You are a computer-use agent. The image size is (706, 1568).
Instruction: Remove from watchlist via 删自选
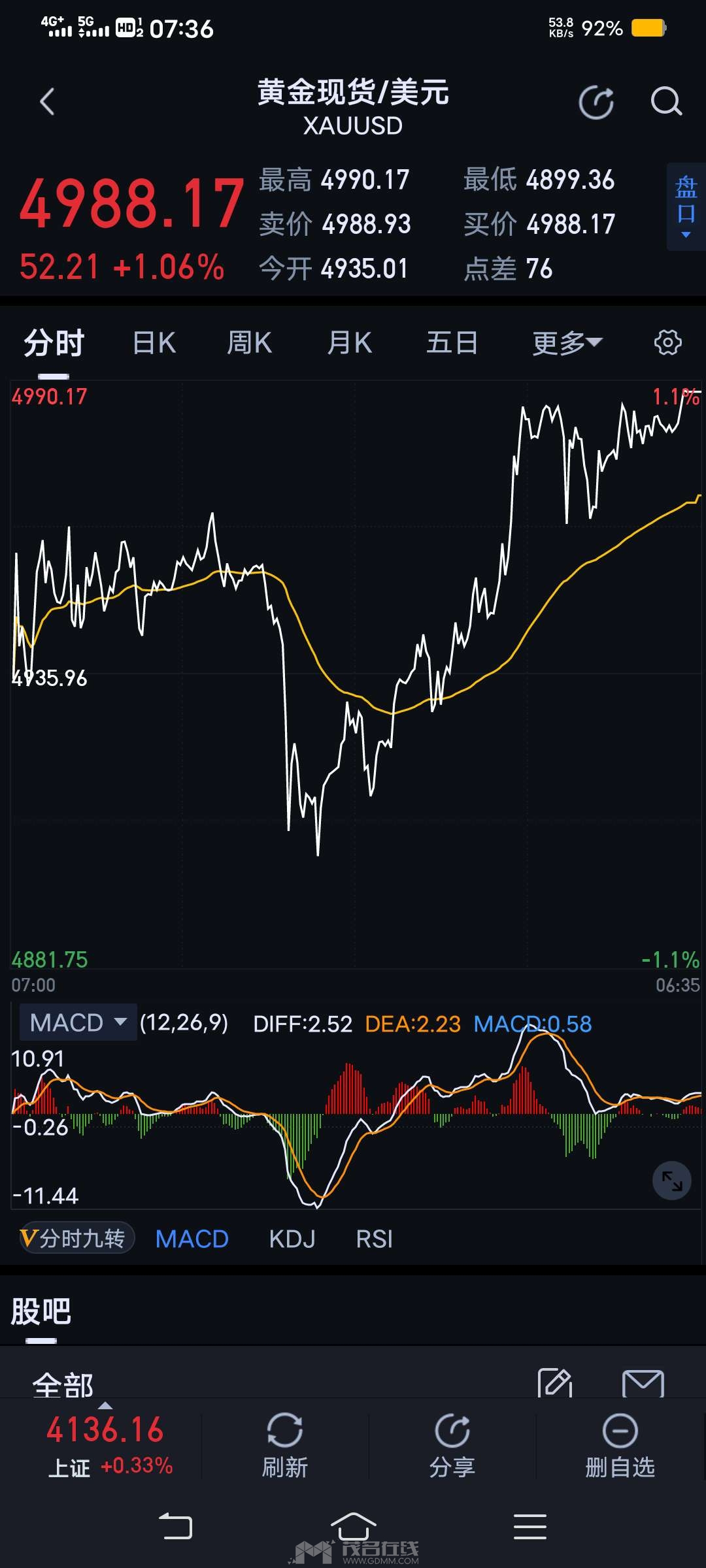(620, 1445)
